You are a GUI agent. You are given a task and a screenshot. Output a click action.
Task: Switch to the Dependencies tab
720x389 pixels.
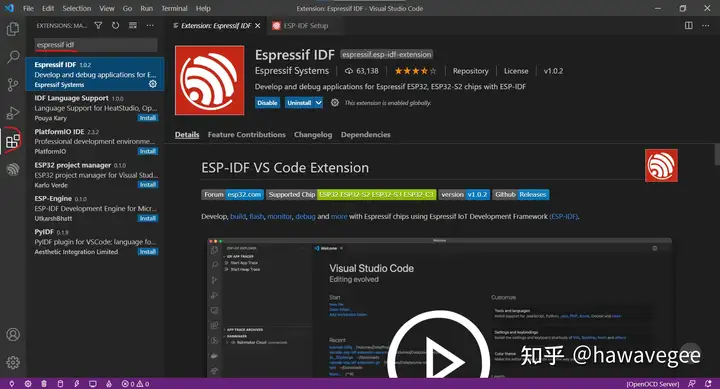(x=366, y=135)
